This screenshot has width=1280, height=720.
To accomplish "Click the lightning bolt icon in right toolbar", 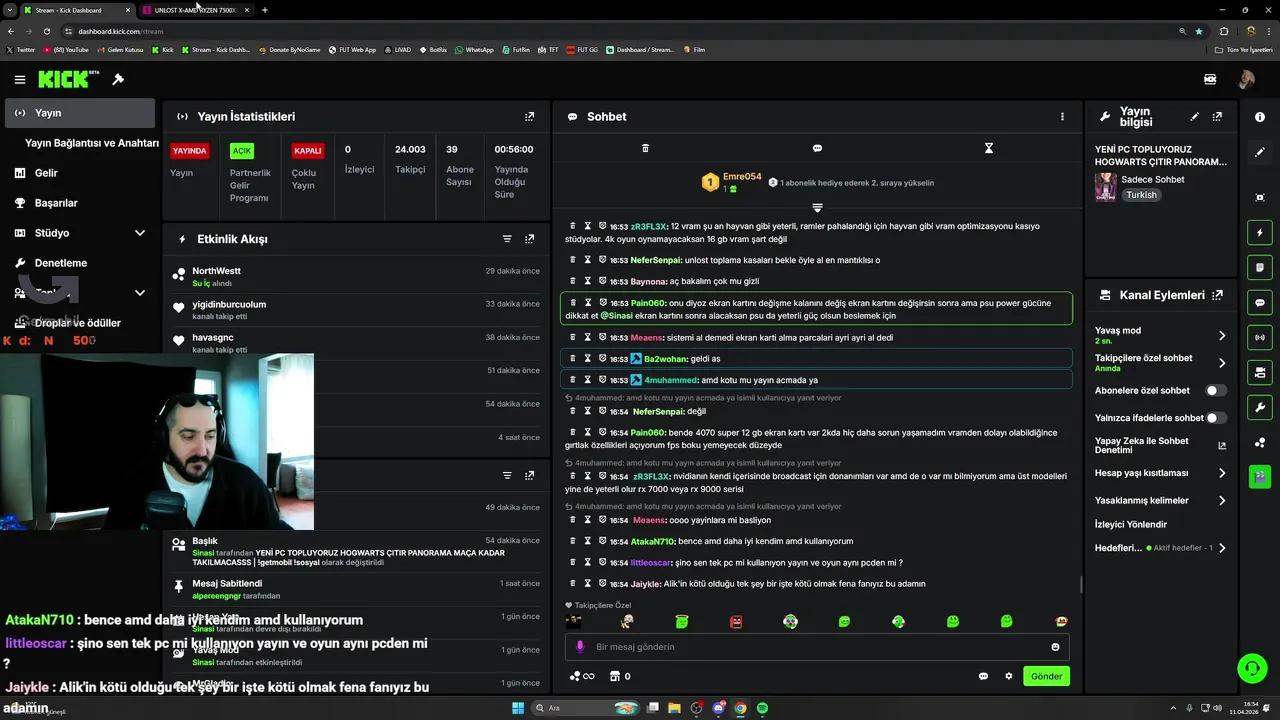I will click(1260, 233).
